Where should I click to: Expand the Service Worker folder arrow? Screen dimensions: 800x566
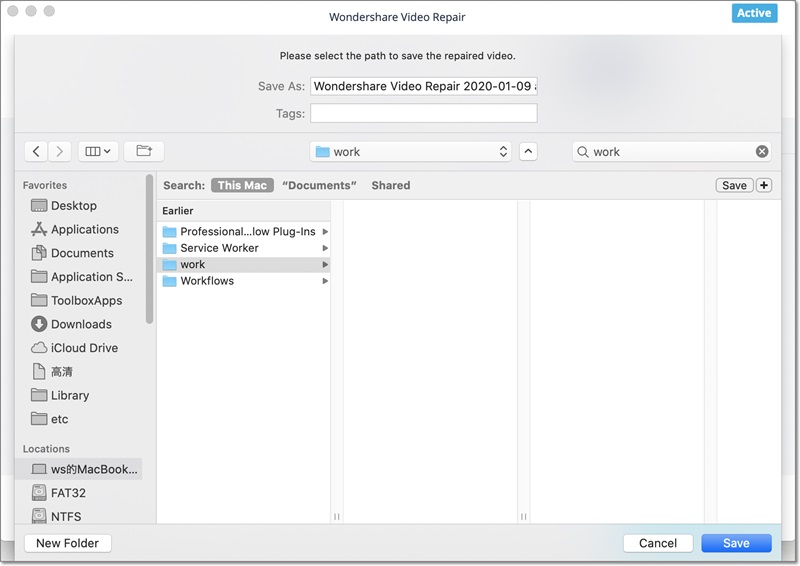tap(325, 248)
